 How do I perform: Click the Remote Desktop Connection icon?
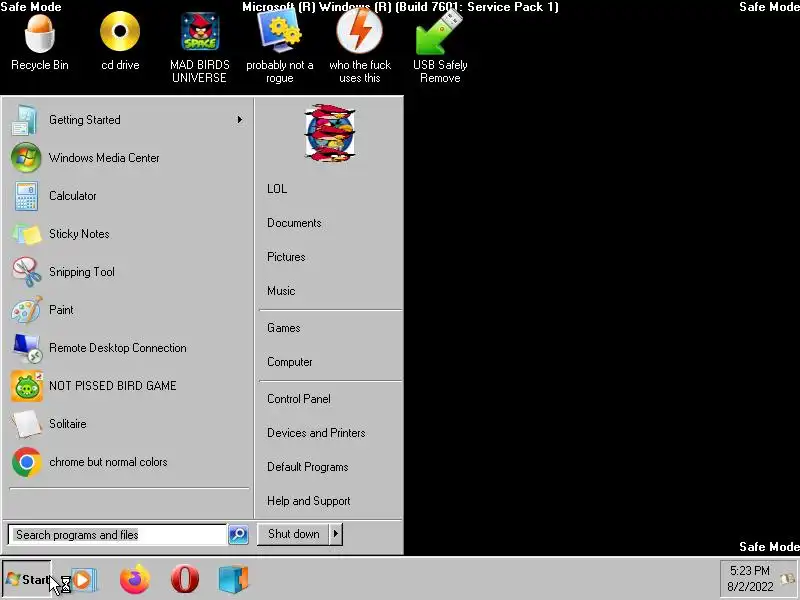click(28, 348)
